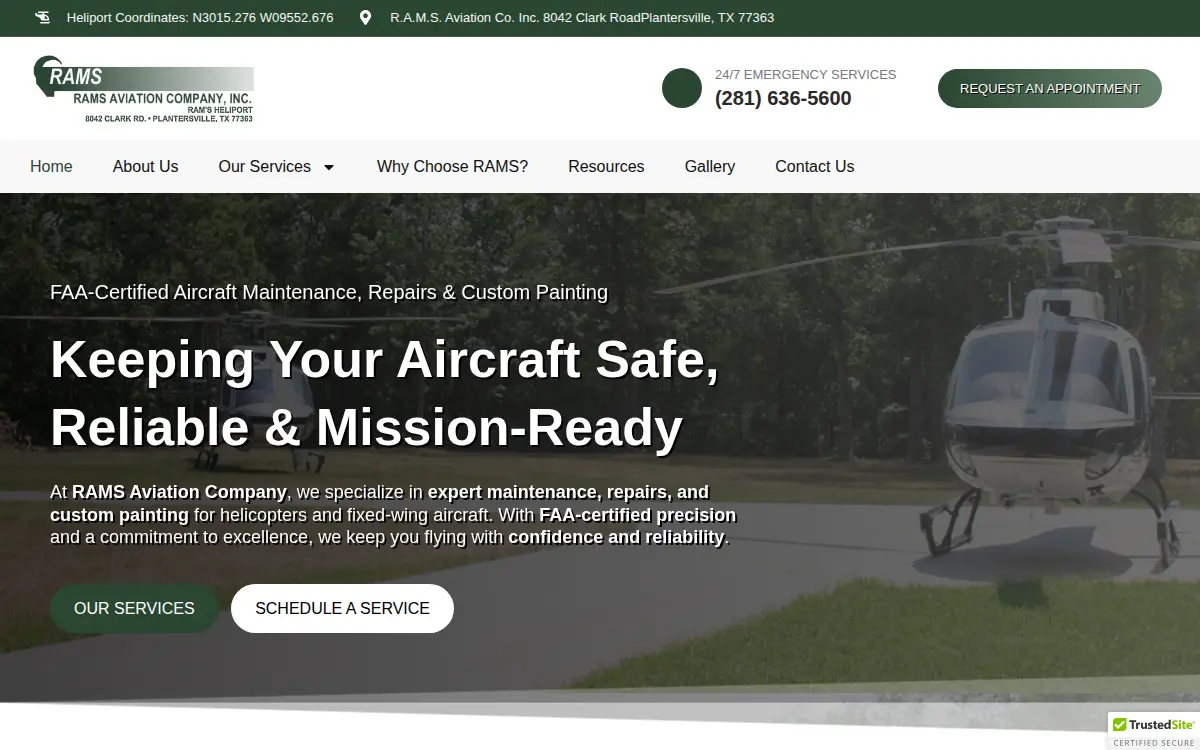
Task: Expand the Our Services dropdown arrow
Action: 328,167
